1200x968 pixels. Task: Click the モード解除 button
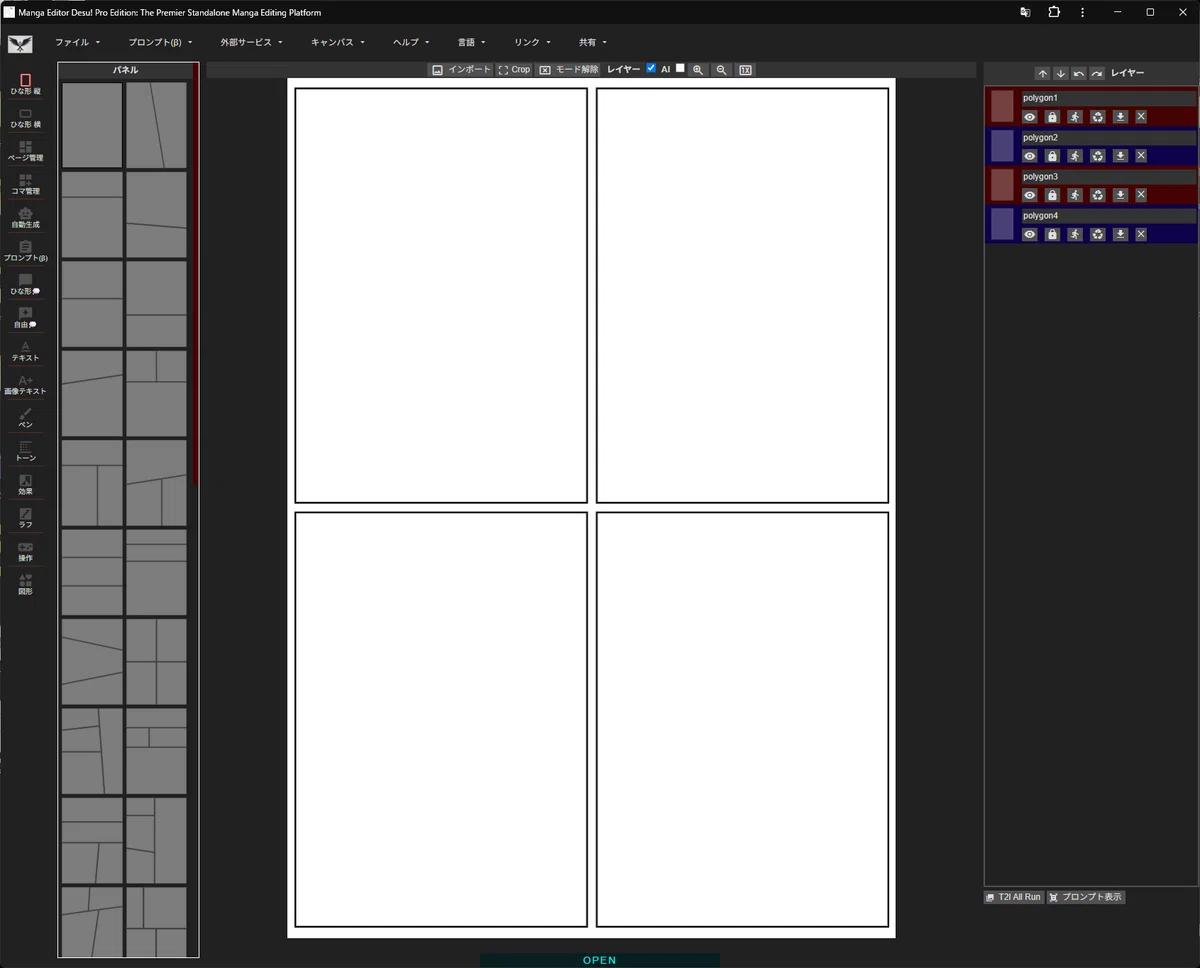point(568,70)
